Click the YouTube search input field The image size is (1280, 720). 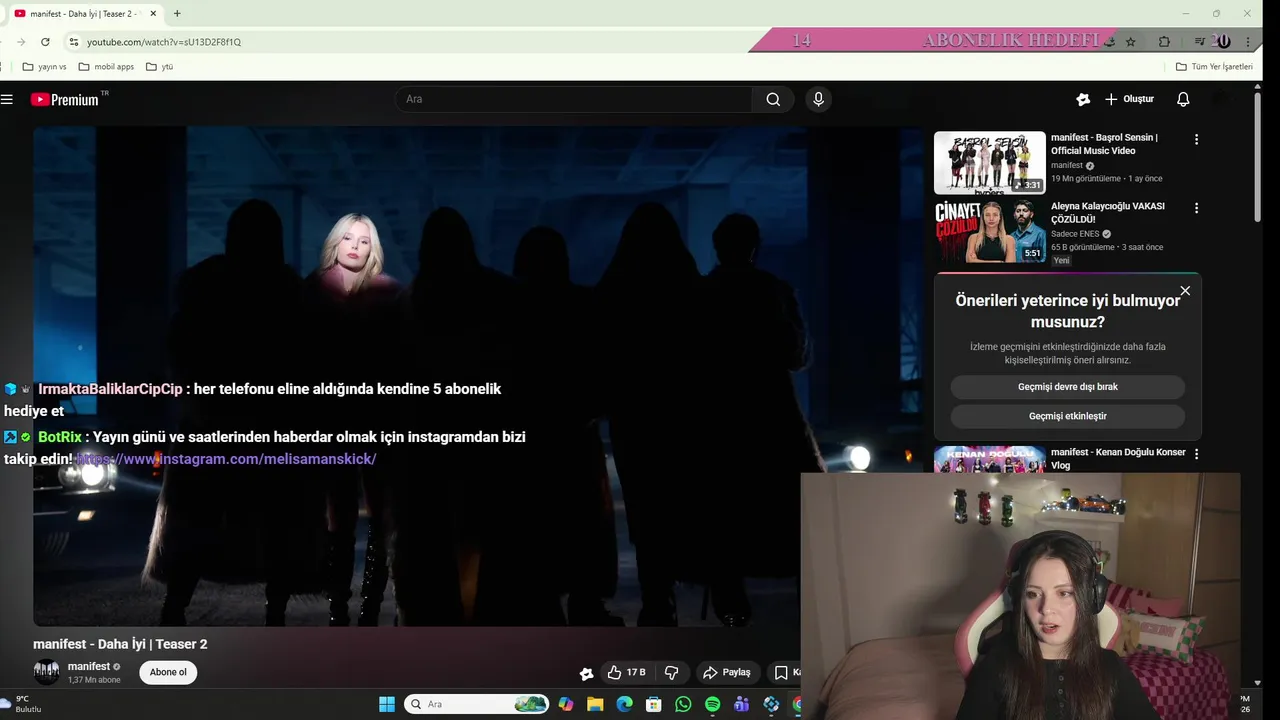point(574,99)
